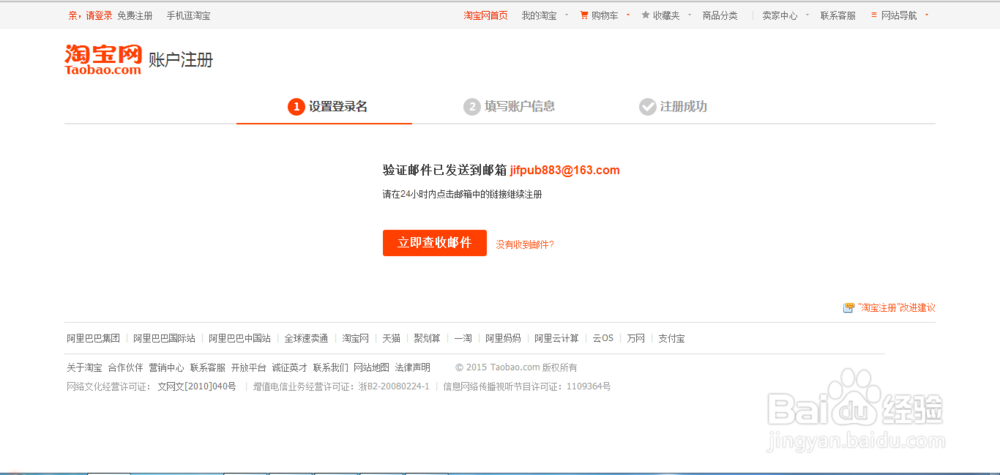Open 阿里巴巴集团 footer link
This screenshot has height=475, width=1000.
(x=93, y=338)
